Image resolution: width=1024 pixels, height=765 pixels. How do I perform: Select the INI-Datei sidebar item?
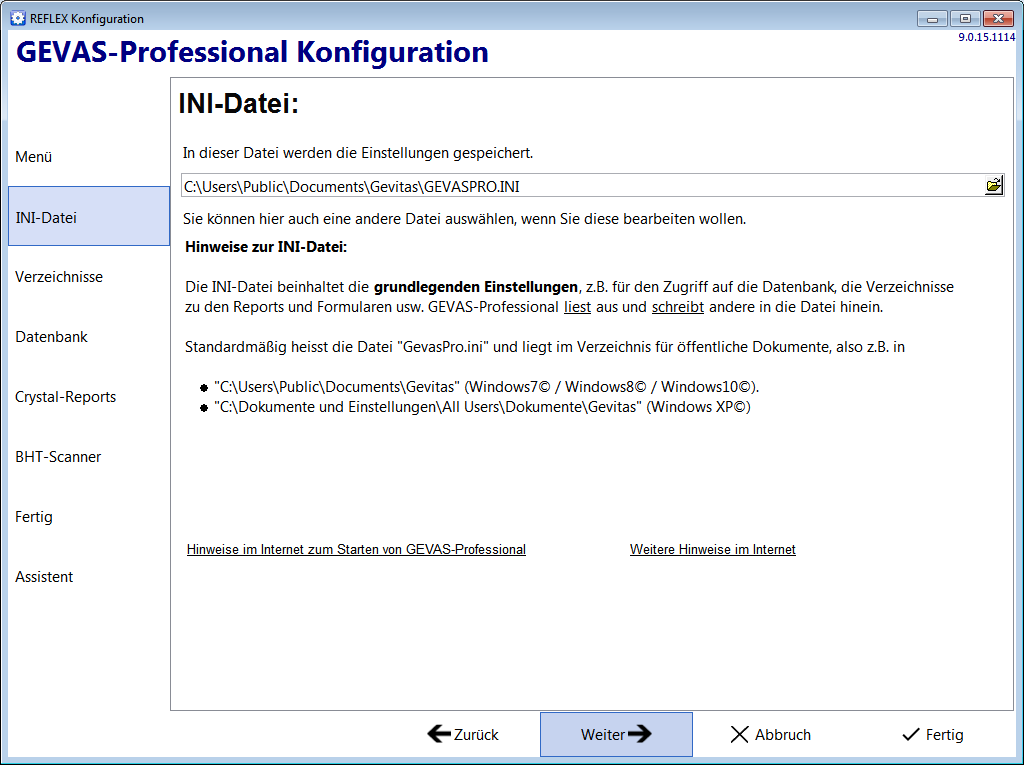coord(89,216)
